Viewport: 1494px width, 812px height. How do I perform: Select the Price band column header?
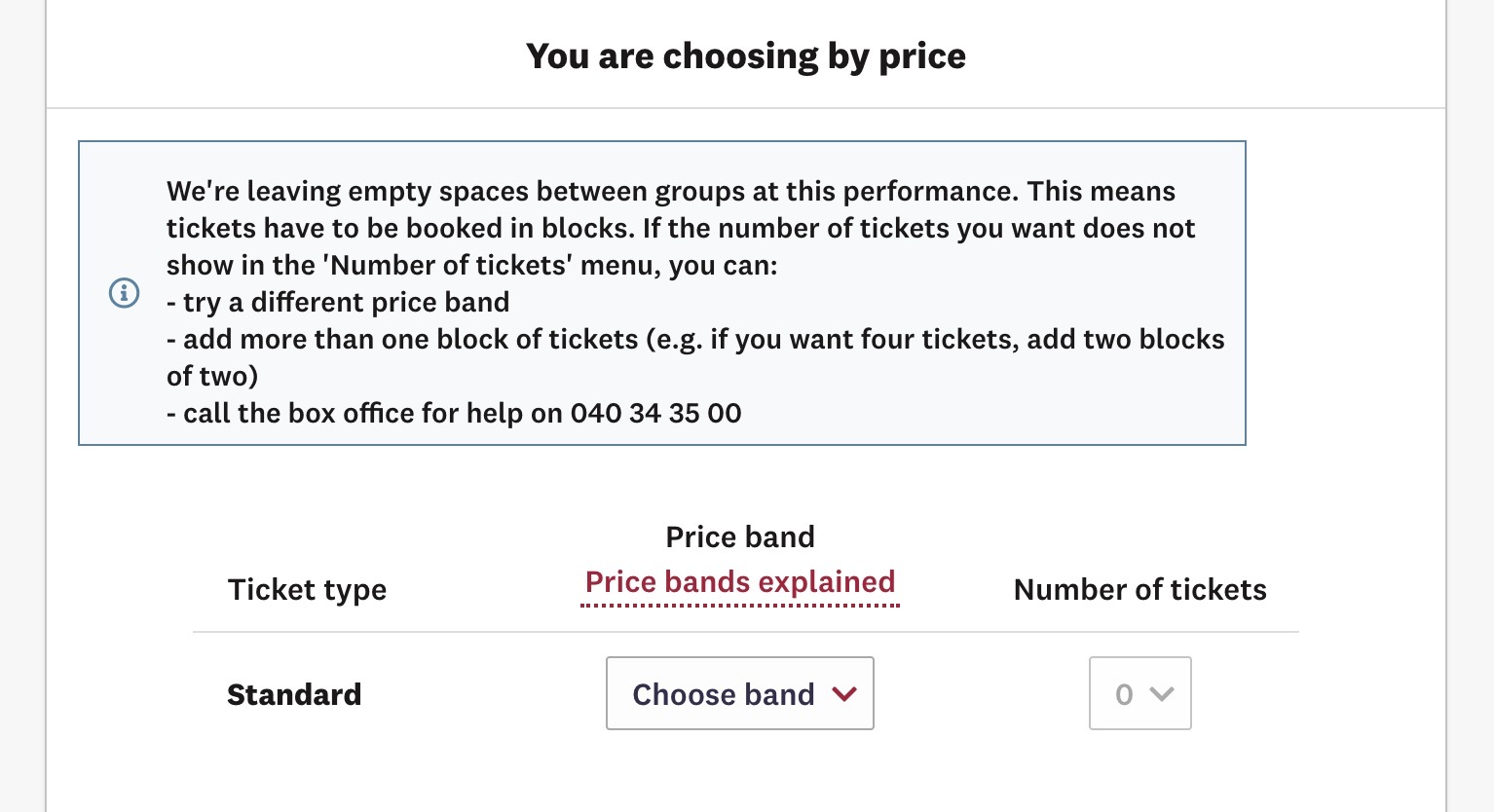pyautogui.click(x=740, y=536)
